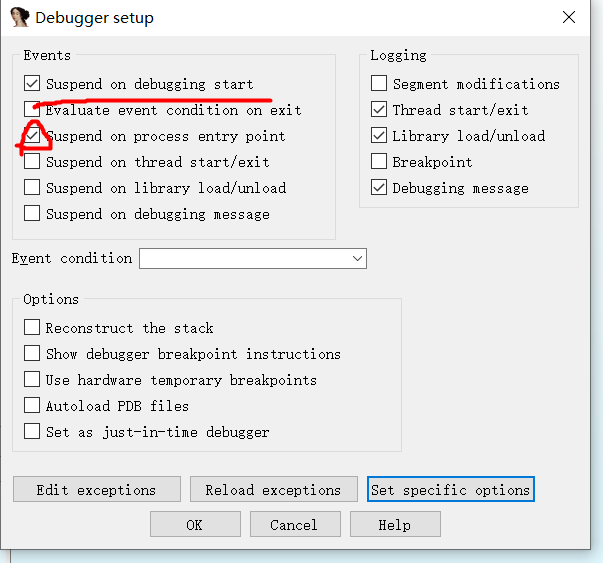This screenshot has height=563, width=603.
Task: Uncheck Library load/unload logging
Action: [379, 135]
